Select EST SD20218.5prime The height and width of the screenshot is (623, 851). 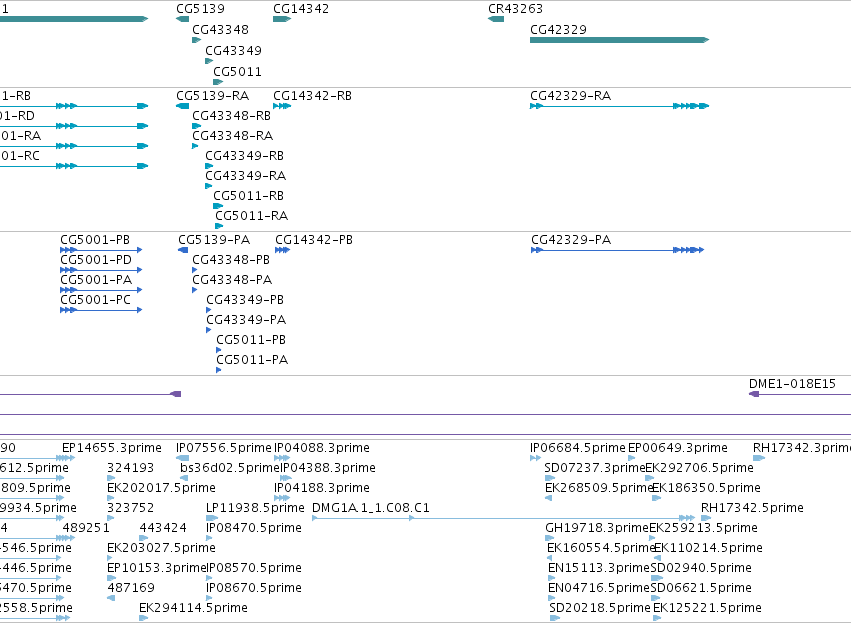tap(600, 608)
